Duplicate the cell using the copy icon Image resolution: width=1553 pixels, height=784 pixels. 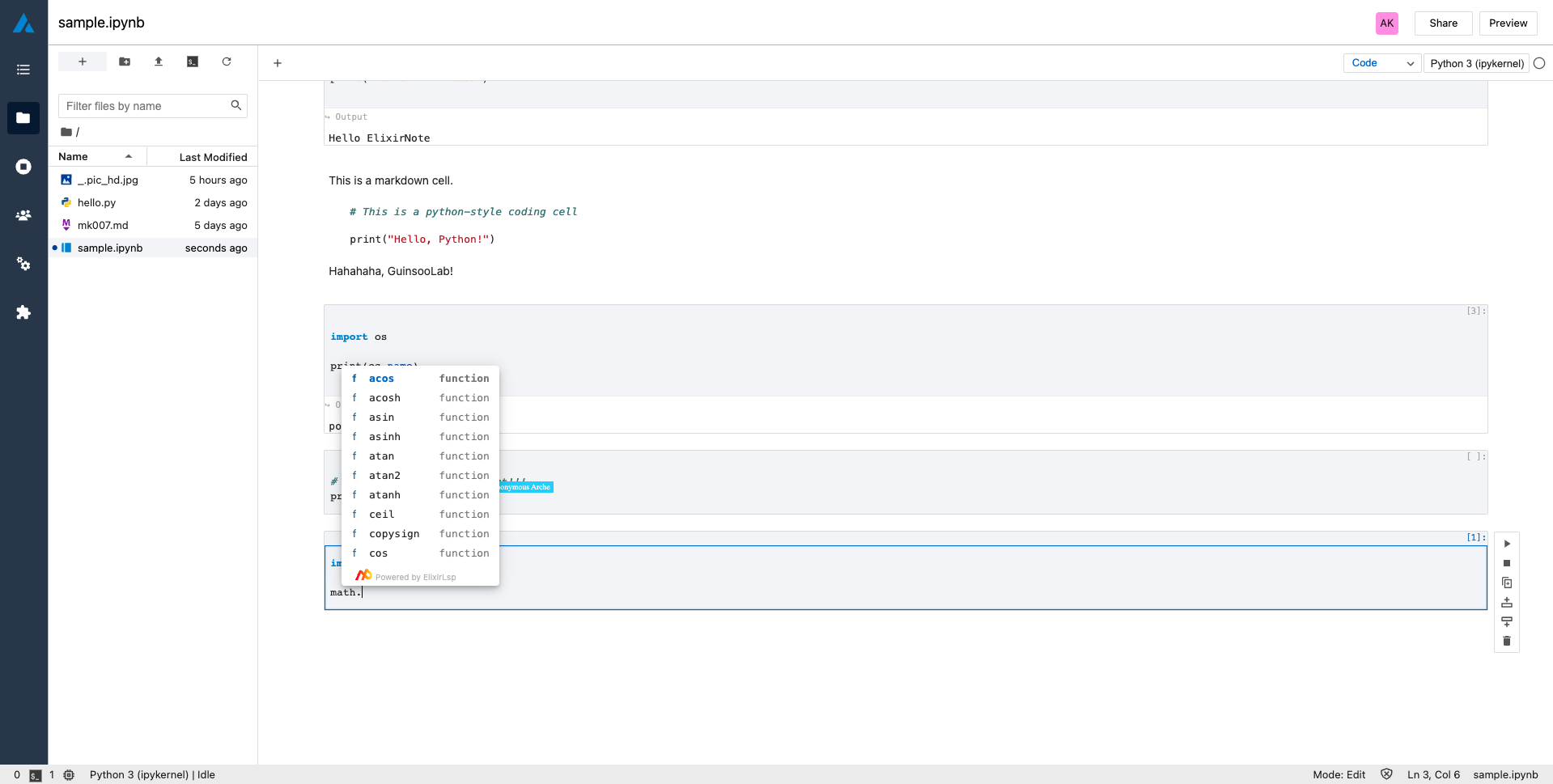coord(1507,583)
